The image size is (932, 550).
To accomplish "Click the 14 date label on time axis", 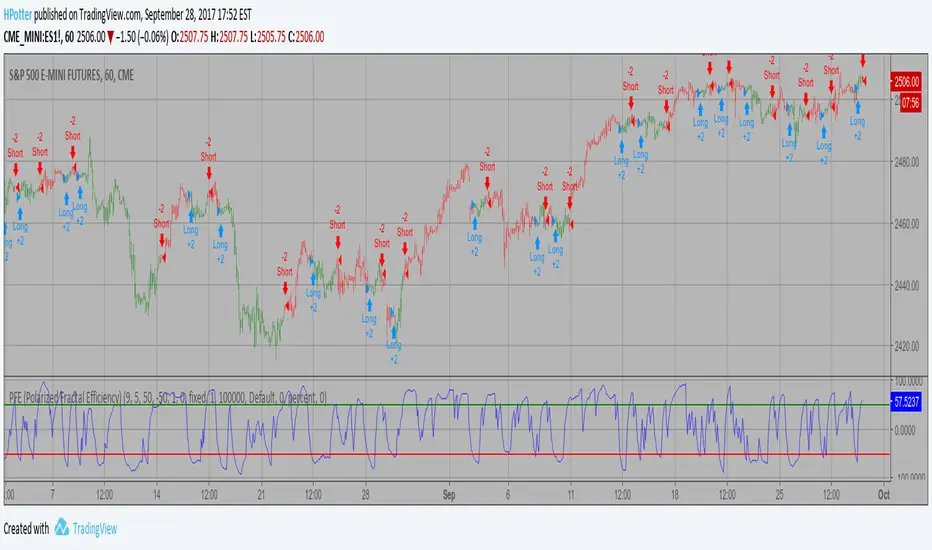I will coord(156,495).
